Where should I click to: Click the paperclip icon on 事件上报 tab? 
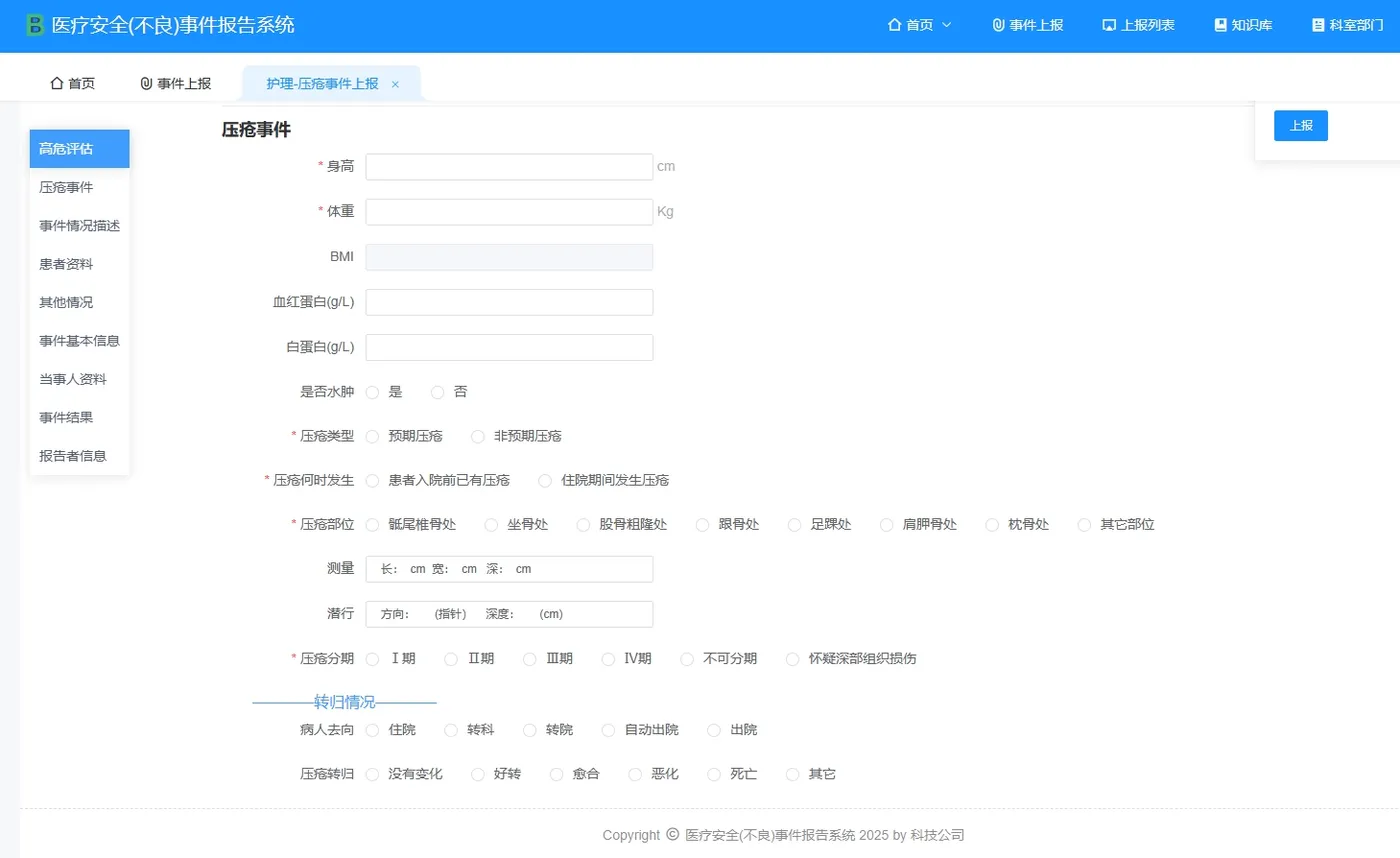point(146,84)
